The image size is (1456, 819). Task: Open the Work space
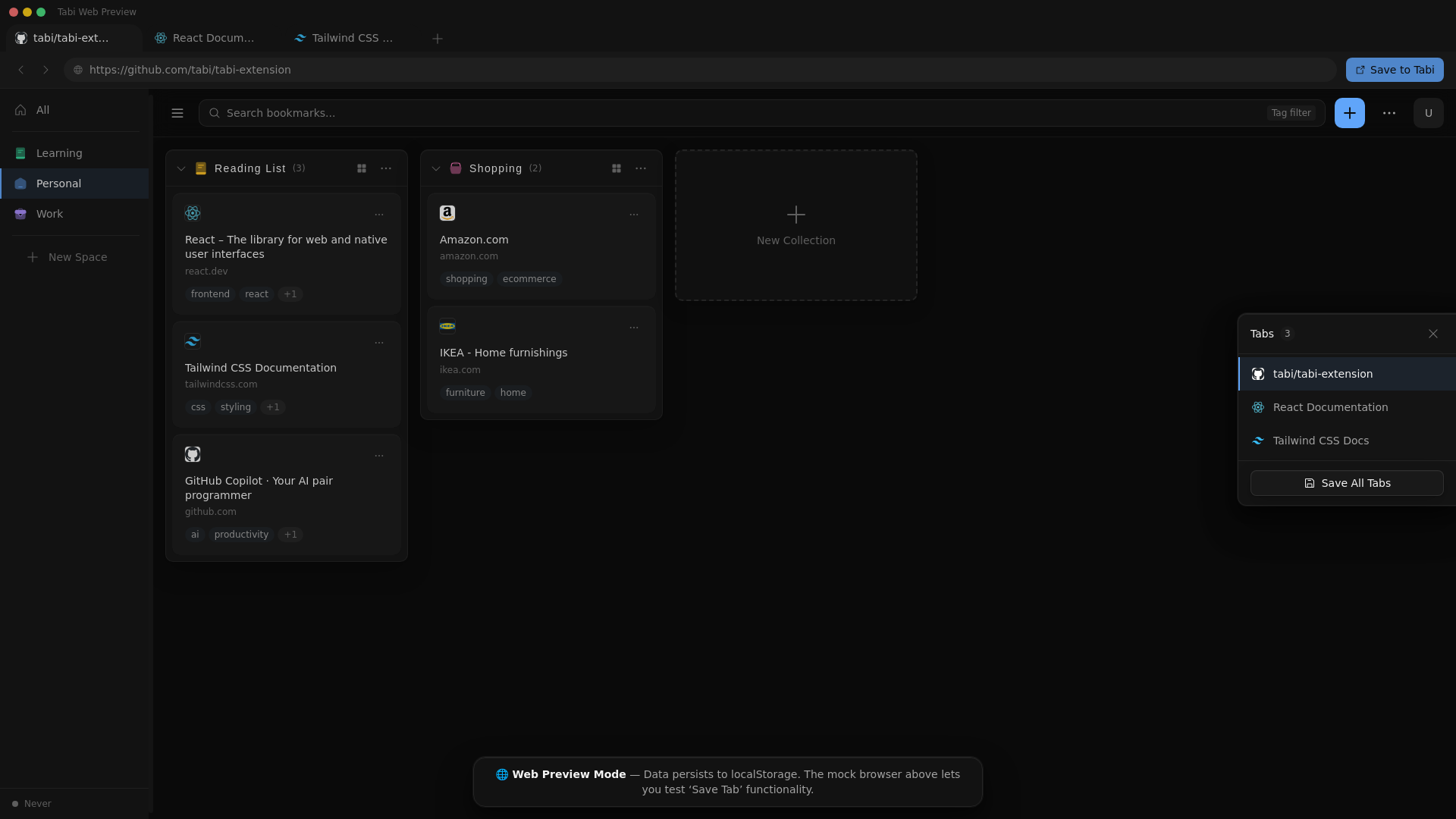tap(74, 214)
